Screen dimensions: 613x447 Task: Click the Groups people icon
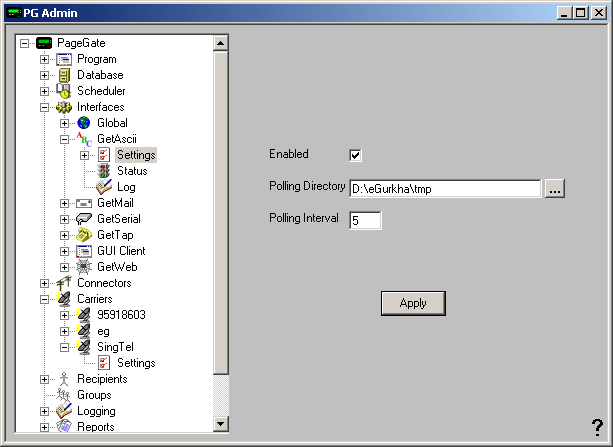coord(64,395)
